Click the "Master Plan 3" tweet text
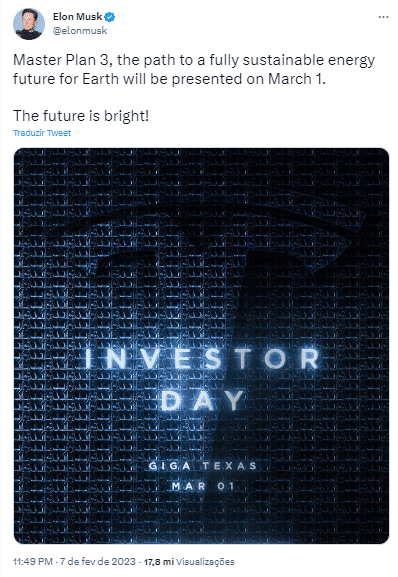Screen dimensions: 398x577 [x=61, y=60]
